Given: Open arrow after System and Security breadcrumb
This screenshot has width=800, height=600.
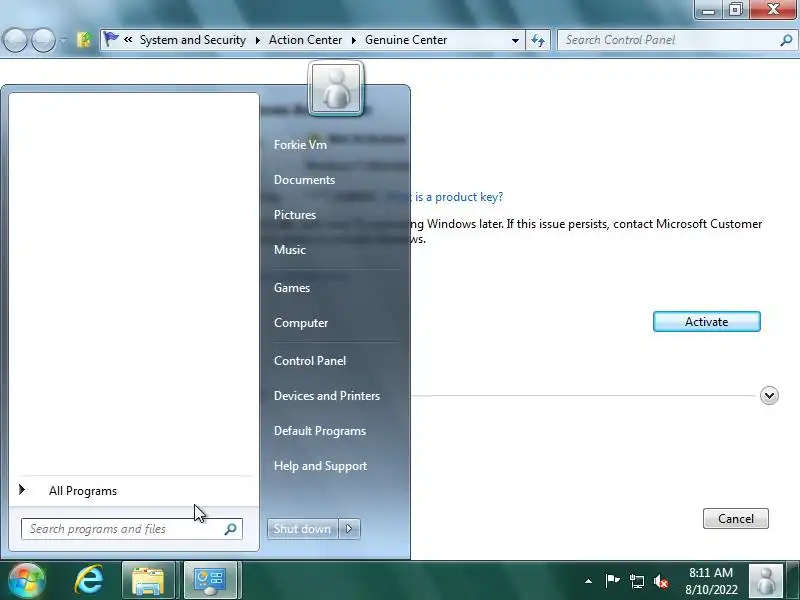Looking at the screenshot, I should (x=258, y=40).
